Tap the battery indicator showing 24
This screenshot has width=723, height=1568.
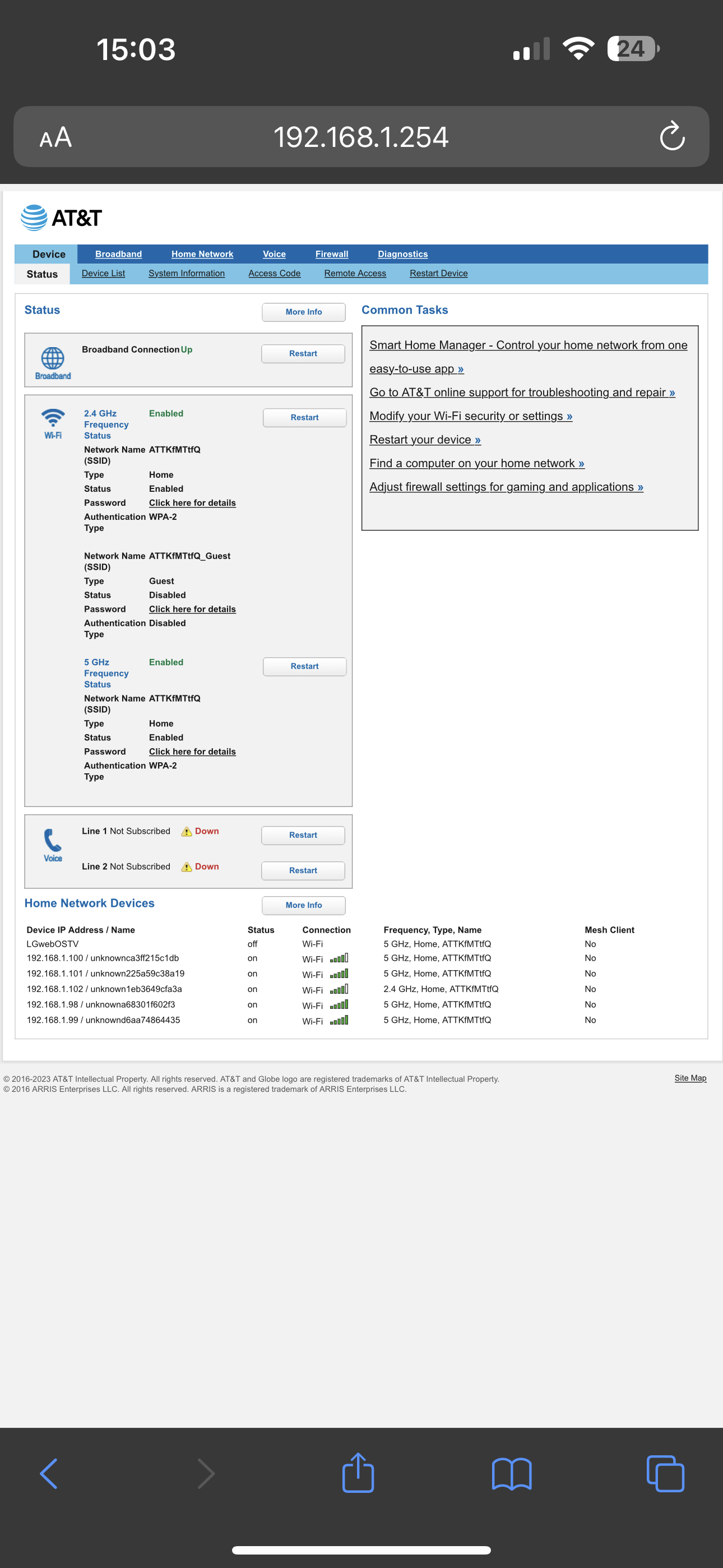pos(633,49)
